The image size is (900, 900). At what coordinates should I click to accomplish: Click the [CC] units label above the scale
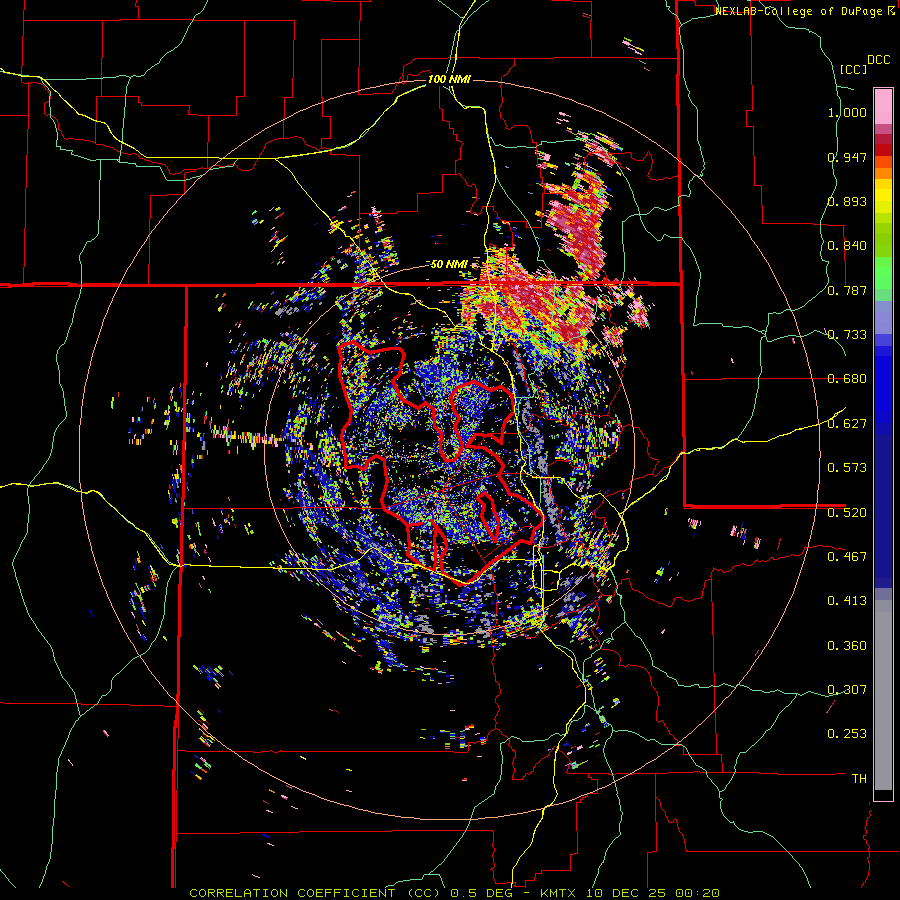coord(854,69)
